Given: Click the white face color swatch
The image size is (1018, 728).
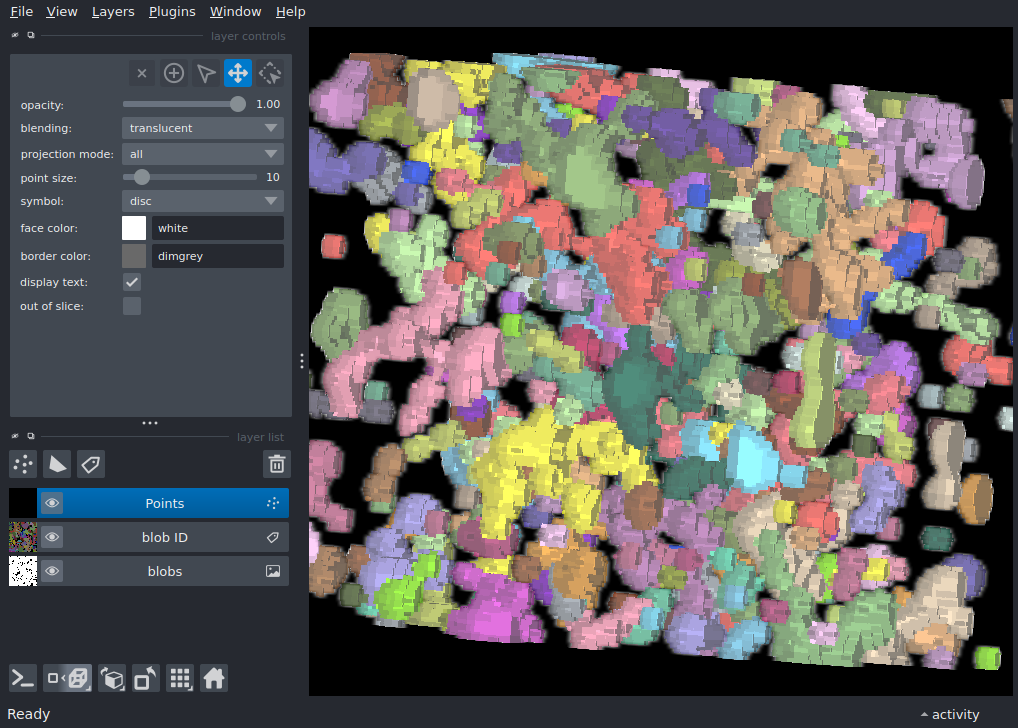Looking at the screenshot, I should coord(134,228).
